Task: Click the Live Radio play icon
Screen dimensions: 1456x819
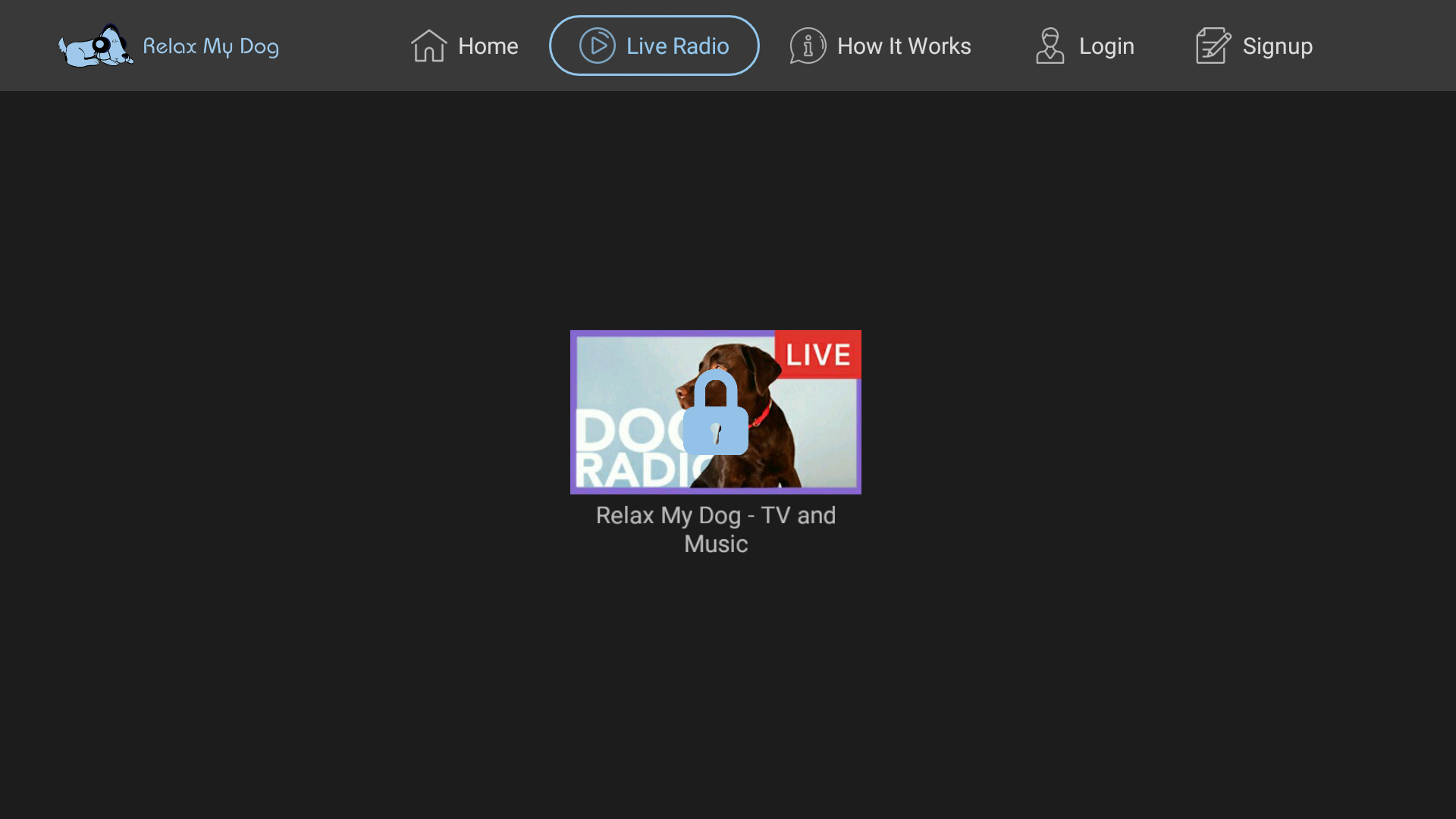Action: click(598, 45)
